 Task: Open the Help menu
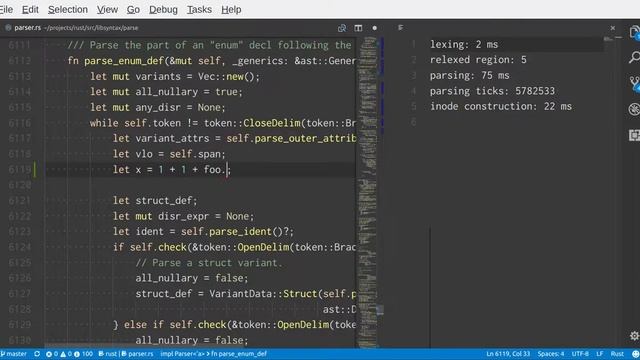coord(231,9)
